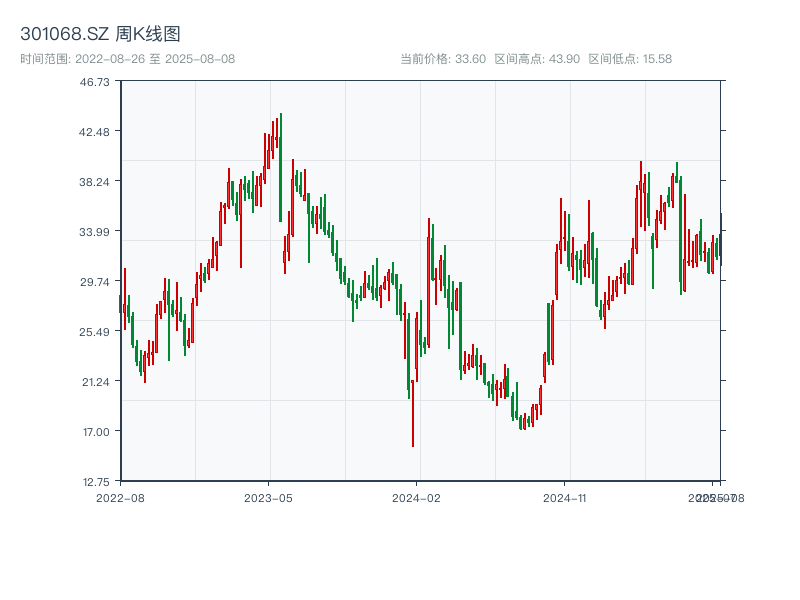The height and width of the screenshot is (600, 800).
Task: Select the 2023-05 date axis label
Action: click(268, 497)
